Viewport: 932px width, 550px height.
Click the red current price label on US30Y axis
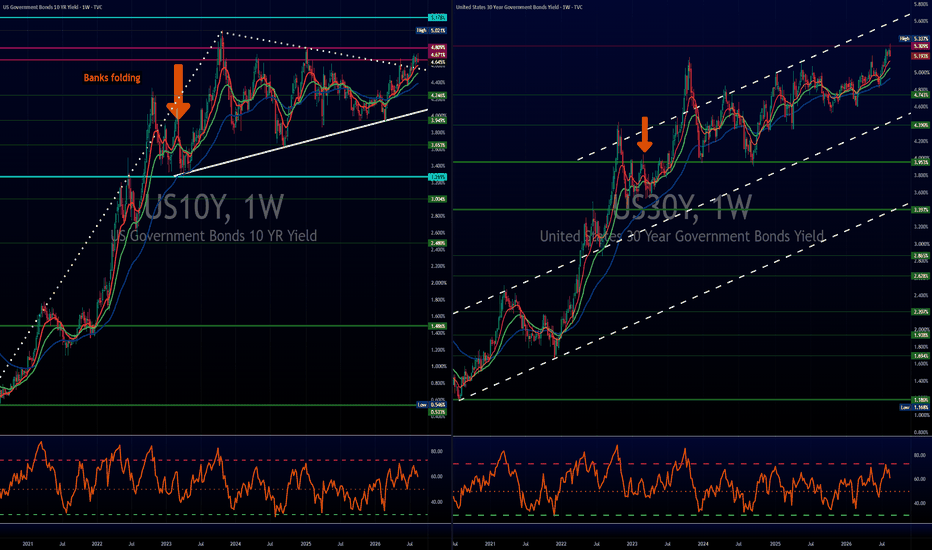click(920, 56)
